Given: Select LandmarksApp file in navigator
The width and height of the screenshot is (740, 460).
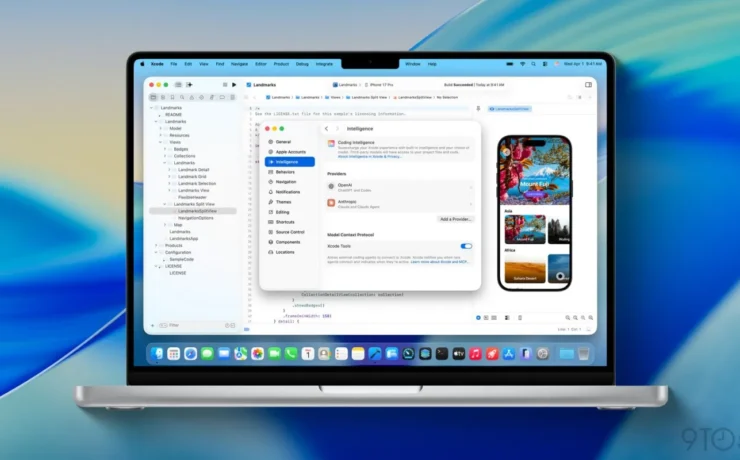Looking at the screenshot, I should click(x=184, y=239).
